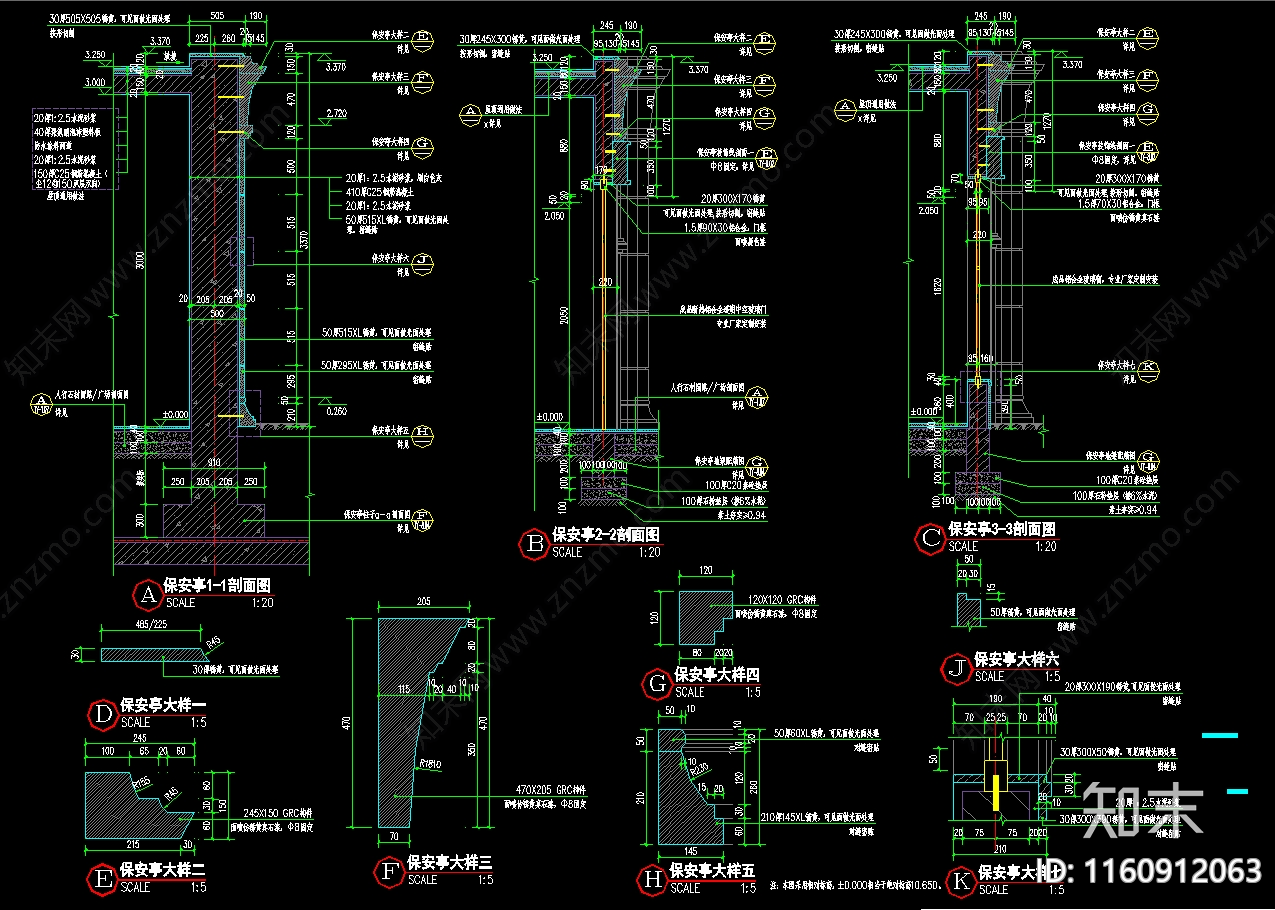1275x910 pixels.
Task: Select circled letter D beside 保安亭大样一
Action: pyautogui.click(x=103, y=714)
